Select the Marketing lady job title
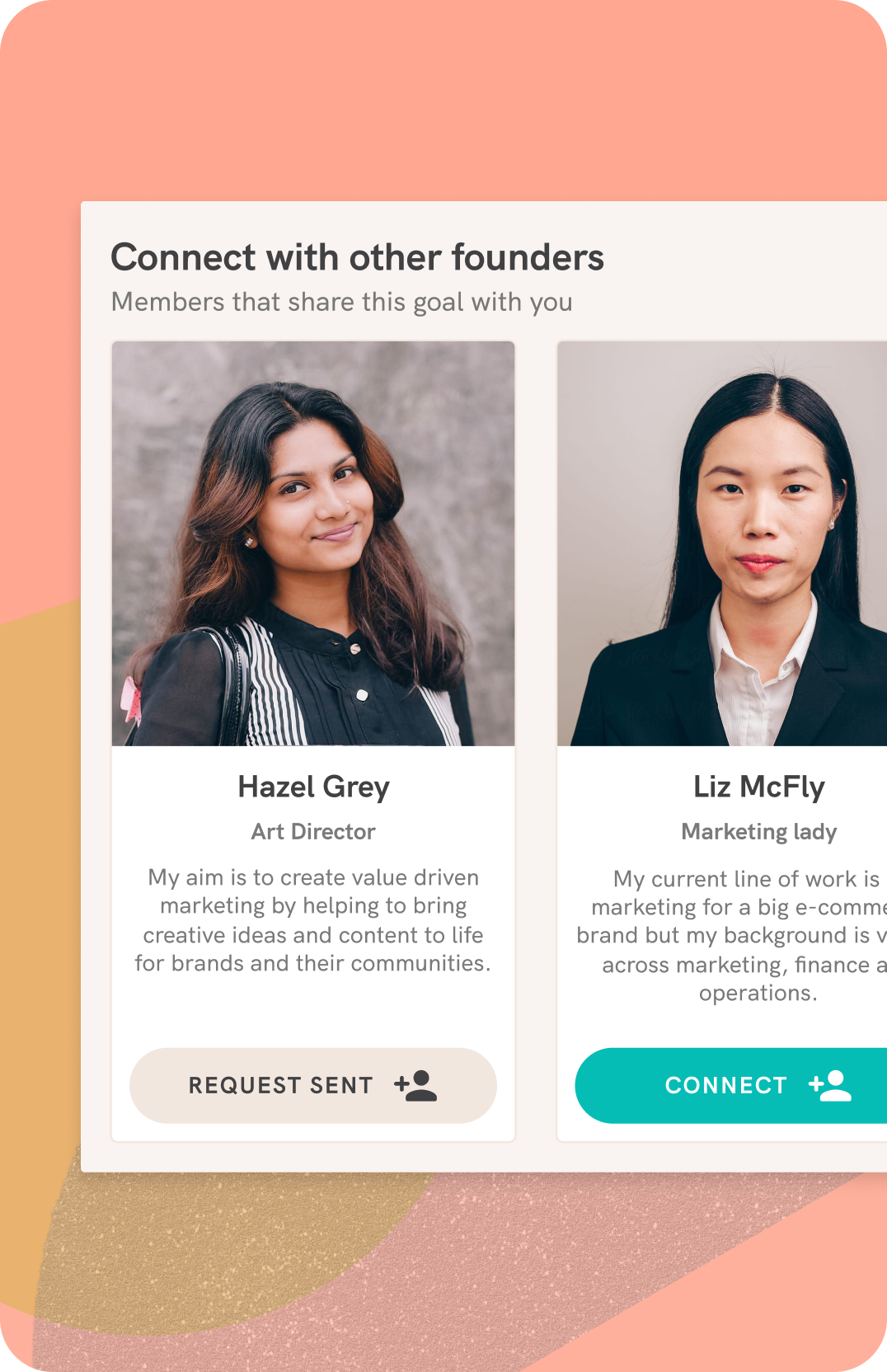This screenshot has width=887, height=1372. (x=758, y=831)
